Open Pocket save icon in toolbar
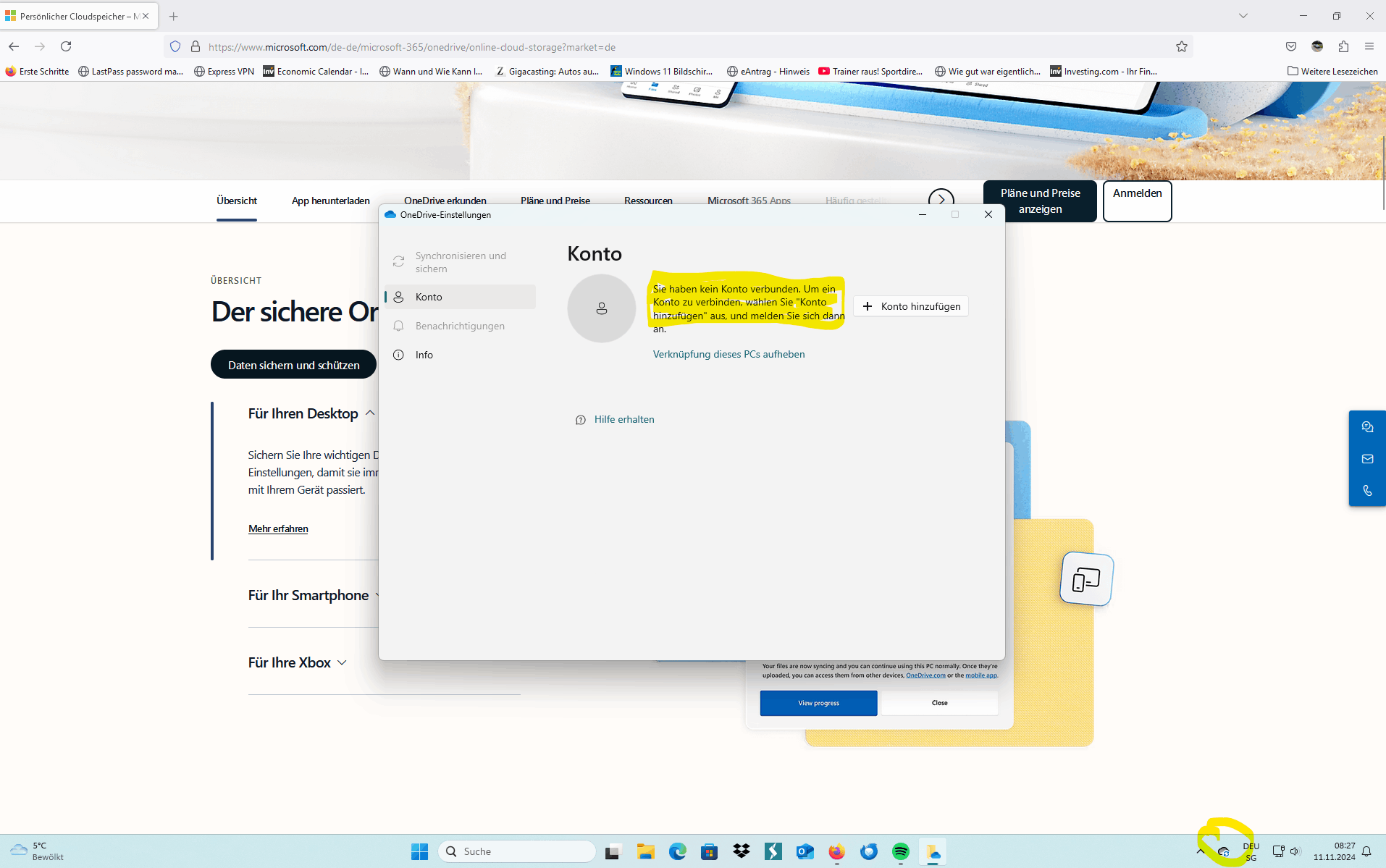This screenshot has height=868, width=1386. click(1291, 46)
